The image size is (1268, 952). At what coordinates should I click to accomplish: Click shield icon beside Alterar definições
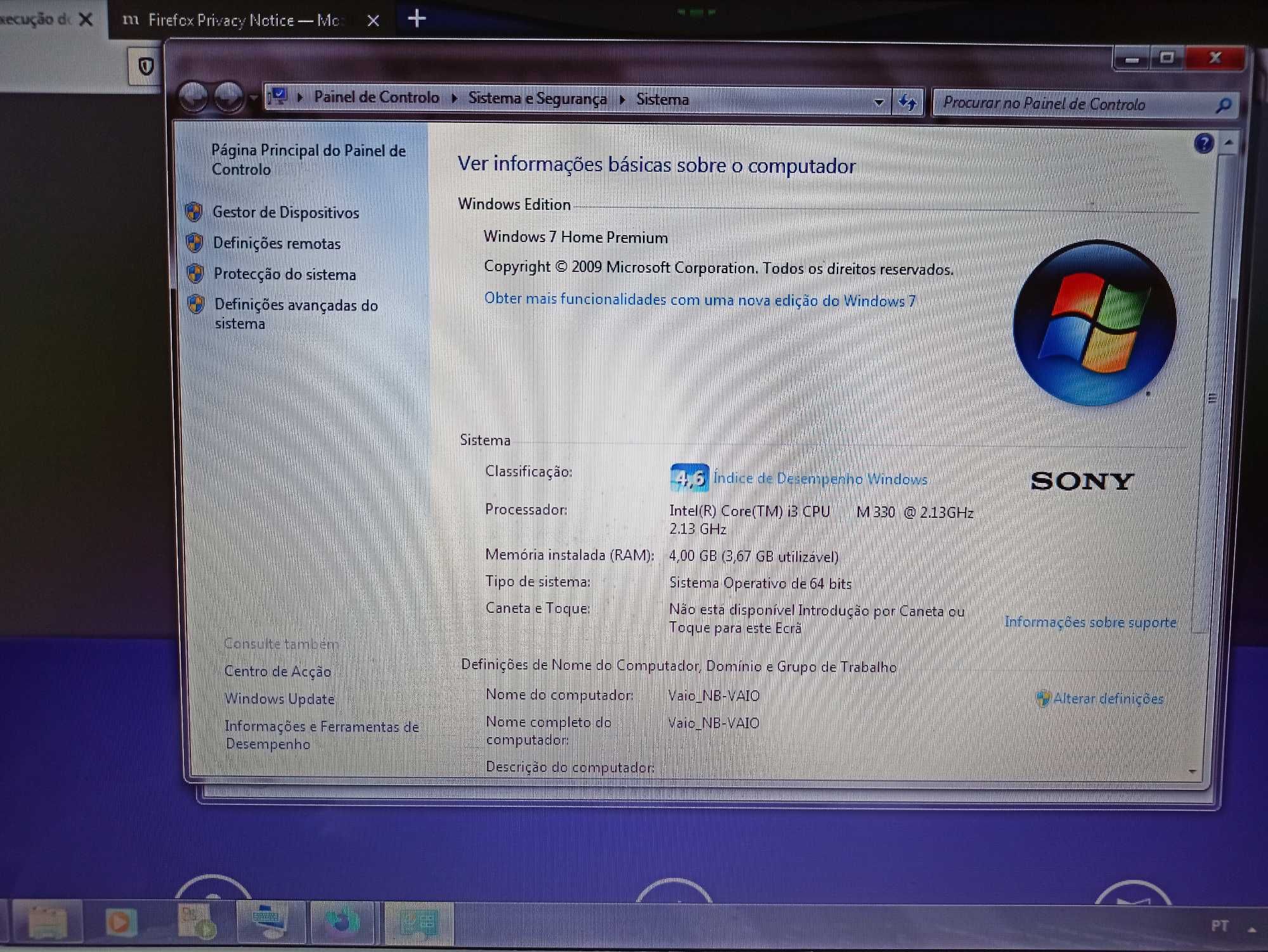(1043, 698)
